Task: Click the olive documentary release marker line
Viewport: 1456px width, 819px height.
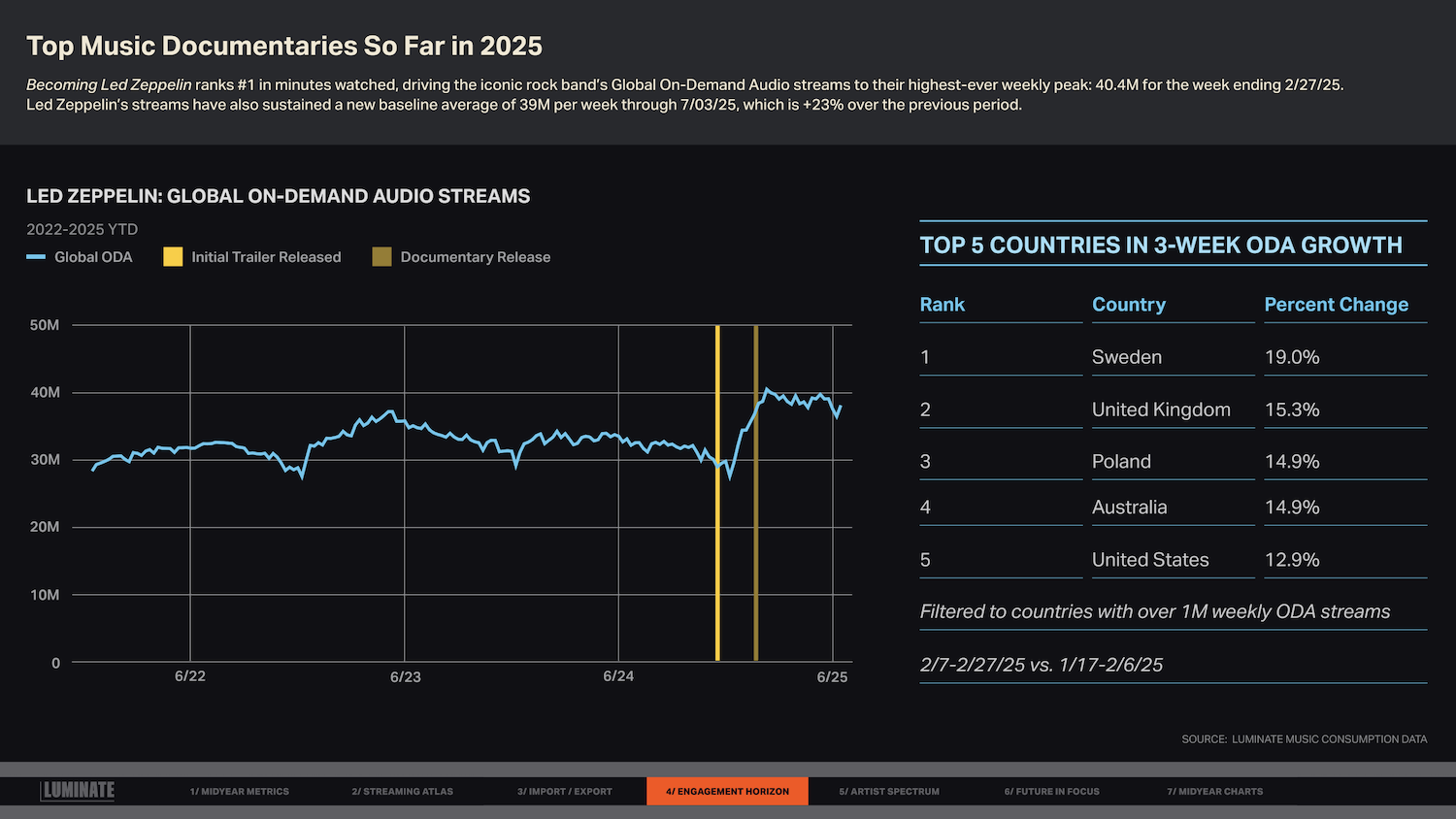Action: click(x=755, y=493)
